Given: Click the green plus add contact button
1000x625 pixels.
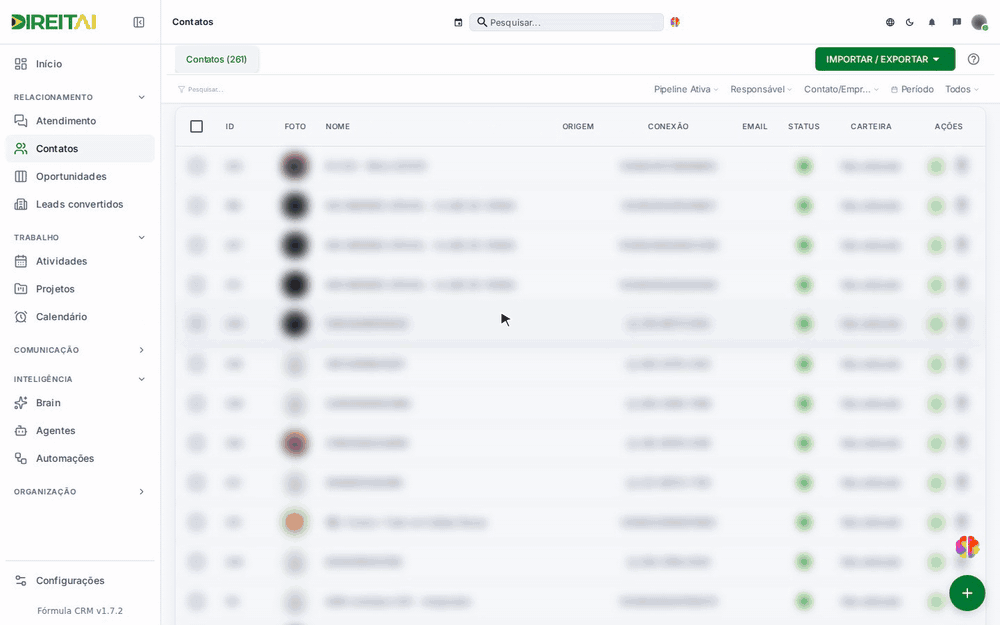Looking at the screenshot, I should pyautogui.click(x=967, y=593).
